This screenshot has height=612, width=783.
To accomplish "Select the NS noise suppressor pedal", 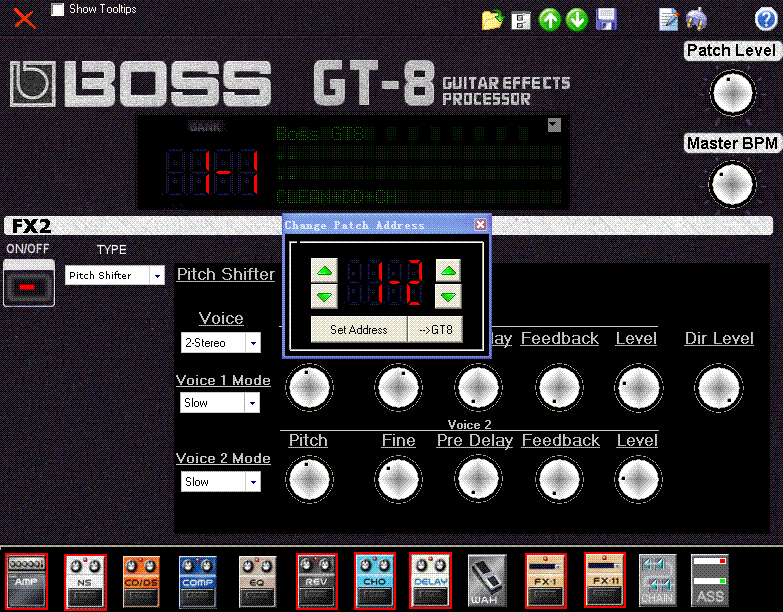I will (x=85, y=582).
